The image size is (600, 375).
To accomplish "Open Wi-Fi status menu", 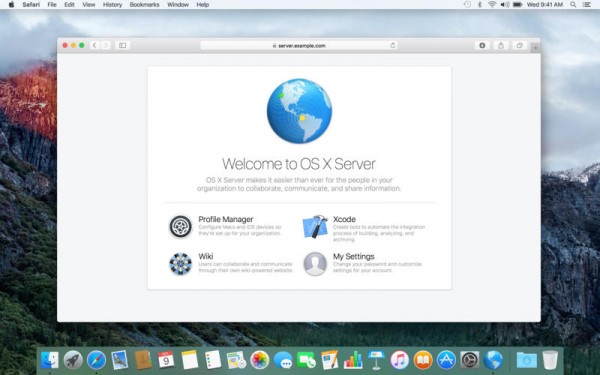I will coord(492,5).
